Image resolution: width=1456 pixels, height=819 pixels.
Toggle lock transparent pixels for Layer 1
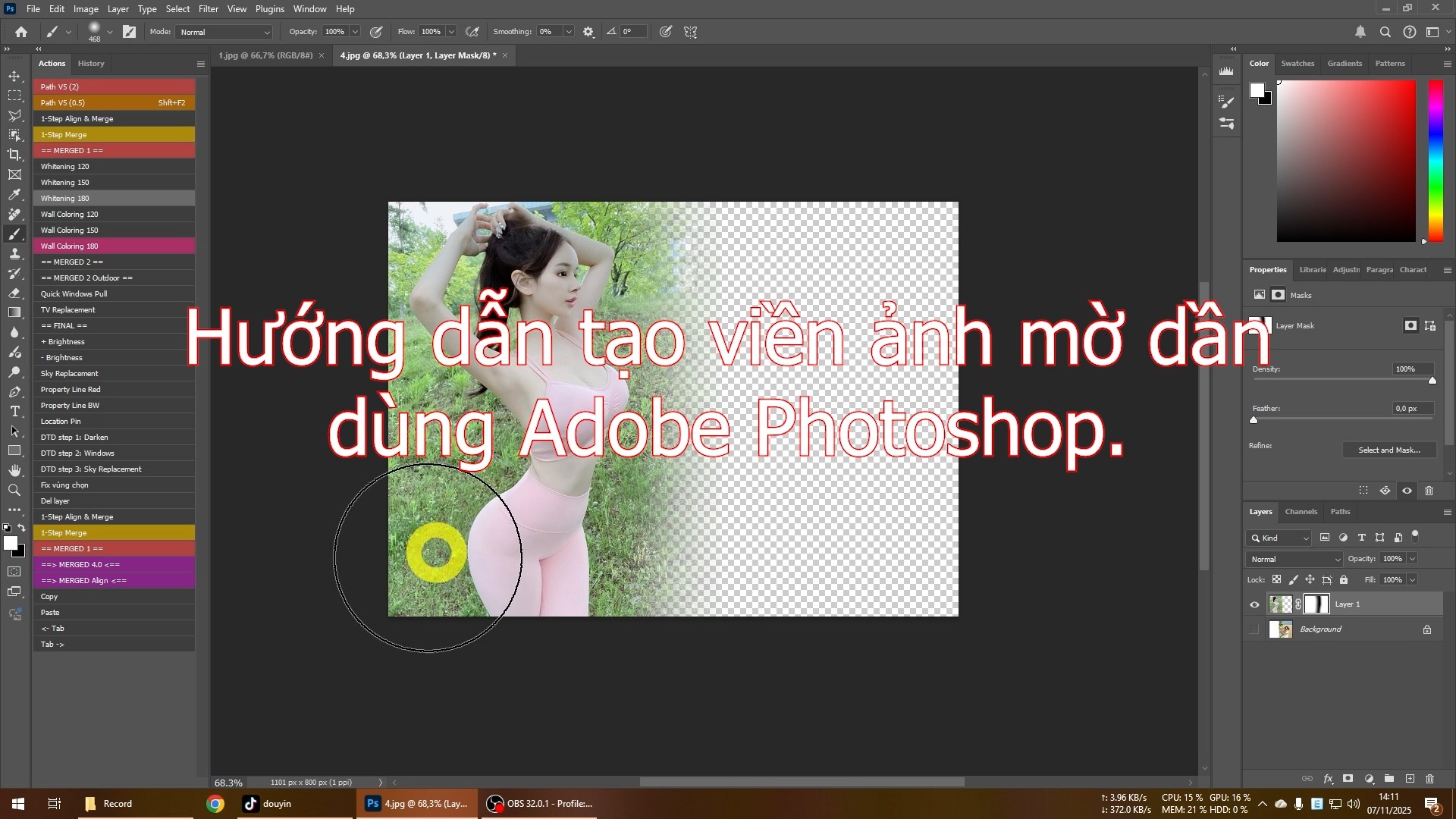click(1277, 579)
